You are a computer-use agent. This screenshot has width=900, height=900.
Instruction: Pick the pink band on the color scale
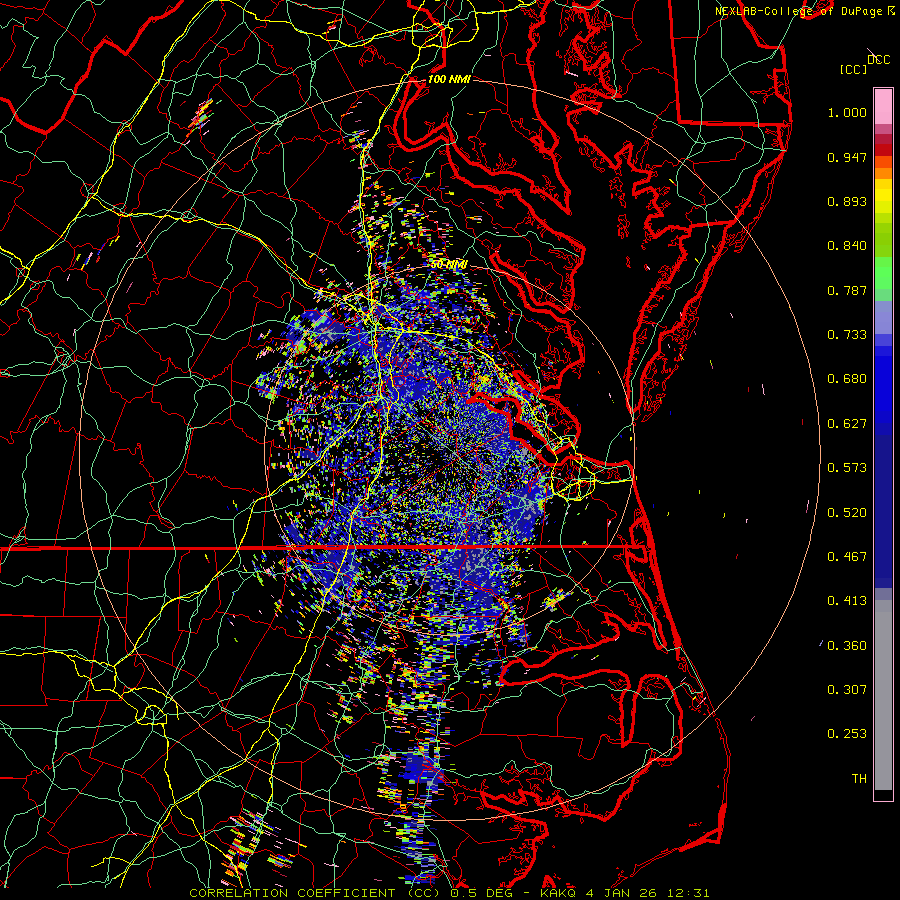click(883, 106)
